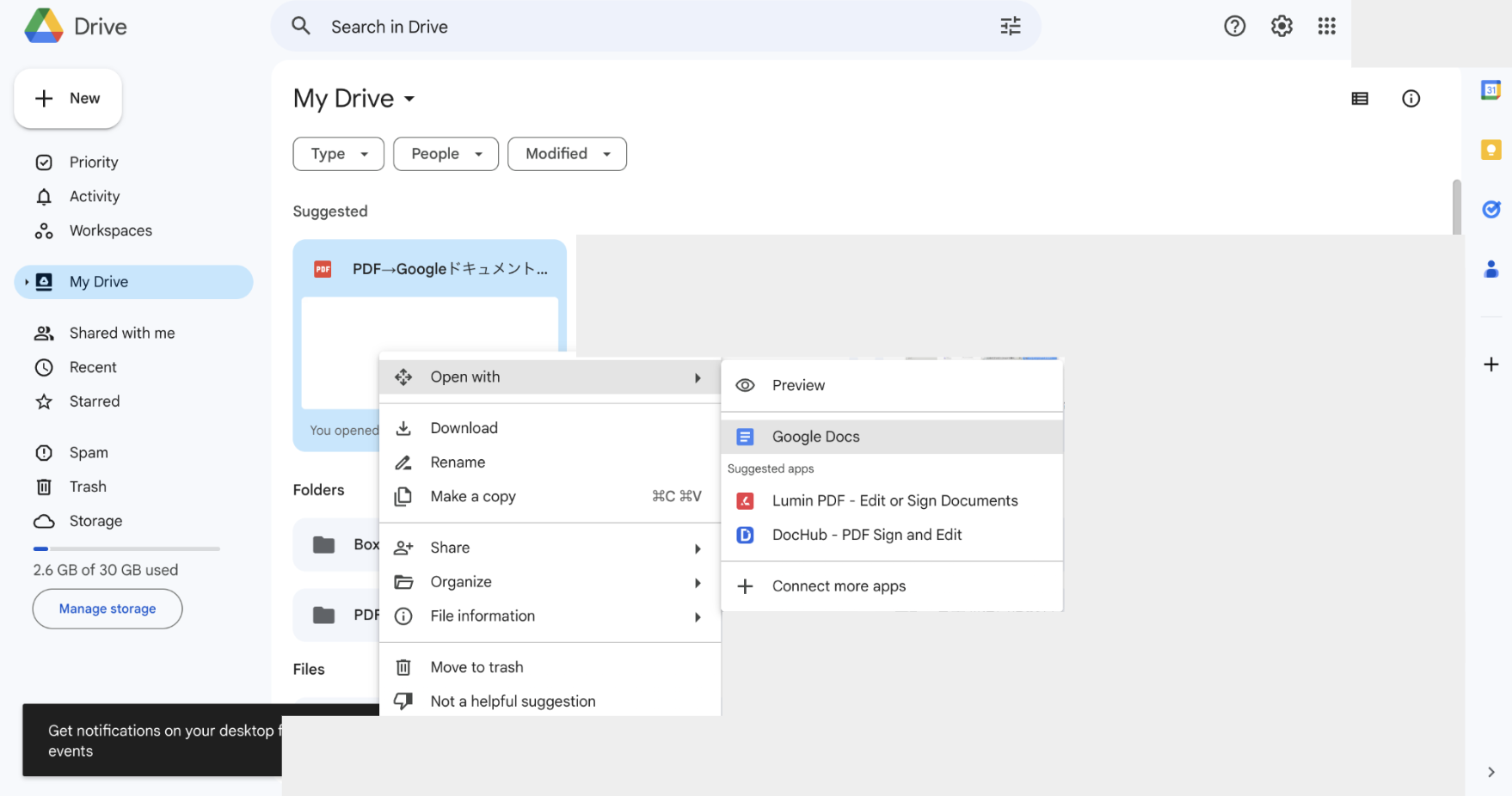Screen dimensions: 1512x796
Task: Select Not a helpful suggestion
Action: click(x=550, y=701)
